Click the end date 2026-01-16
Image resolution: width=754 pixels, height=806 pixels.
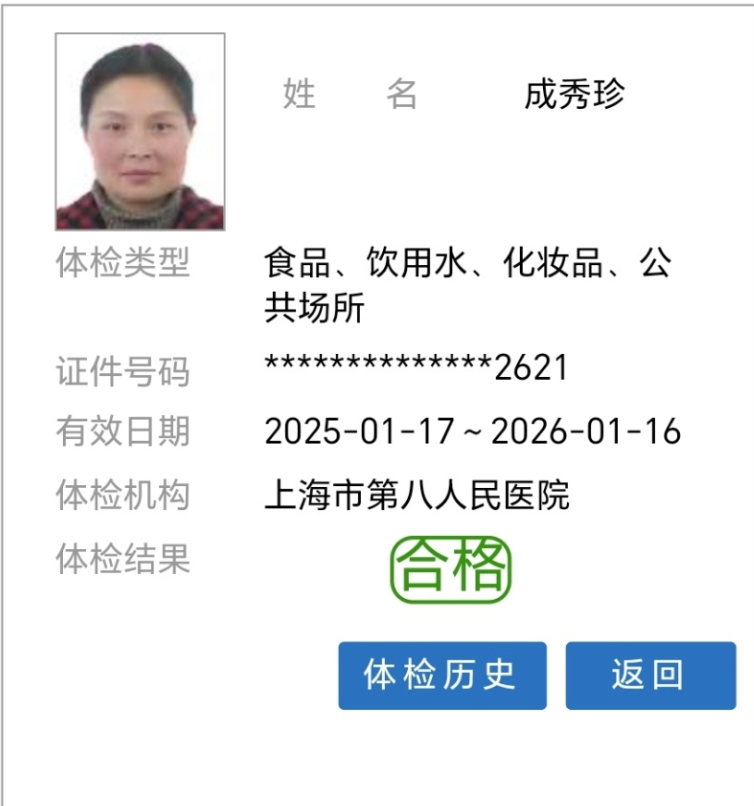pyautogui.click(x=586, y=431)
